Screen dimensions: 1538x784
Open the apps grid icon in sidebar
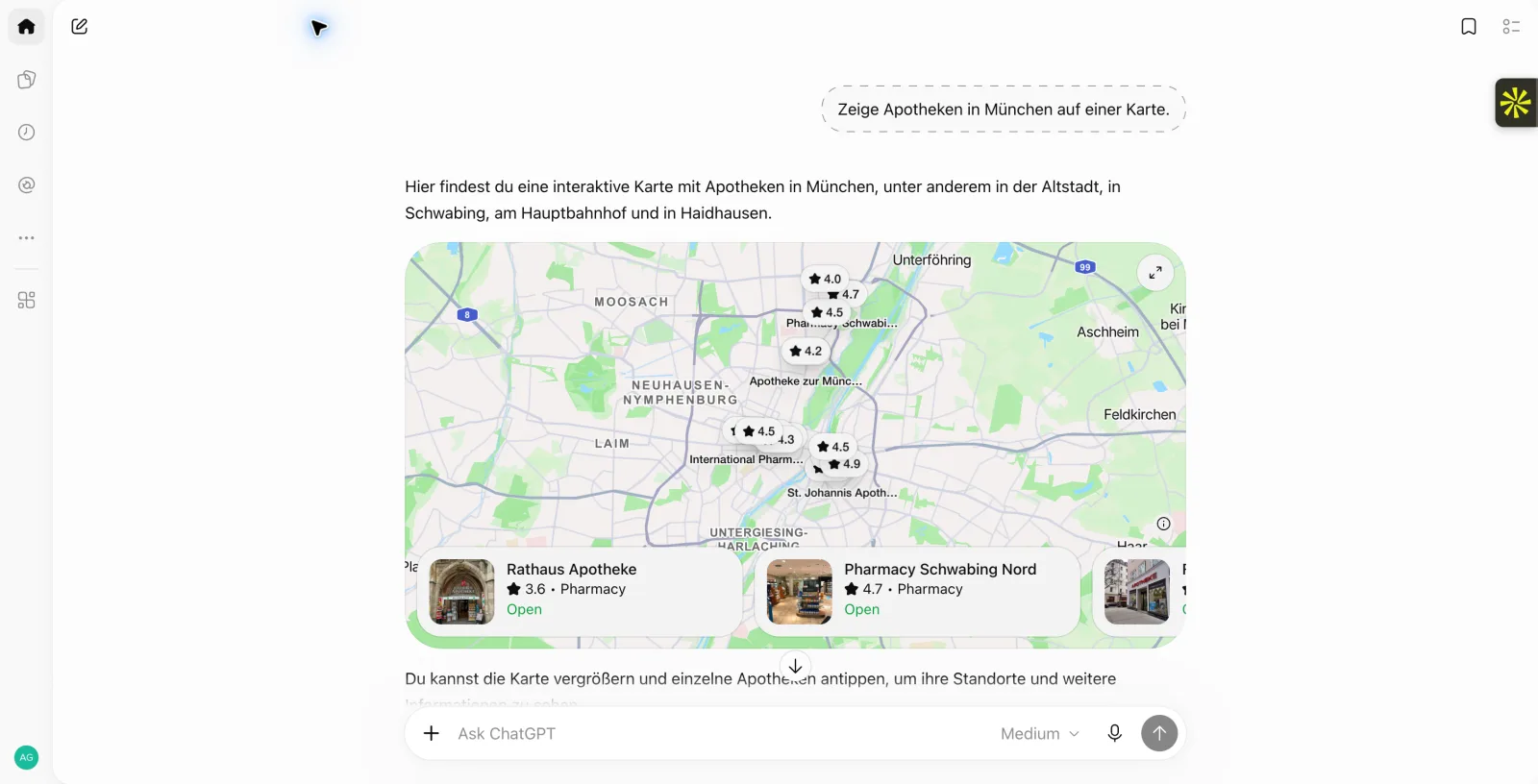pos(27,301)
